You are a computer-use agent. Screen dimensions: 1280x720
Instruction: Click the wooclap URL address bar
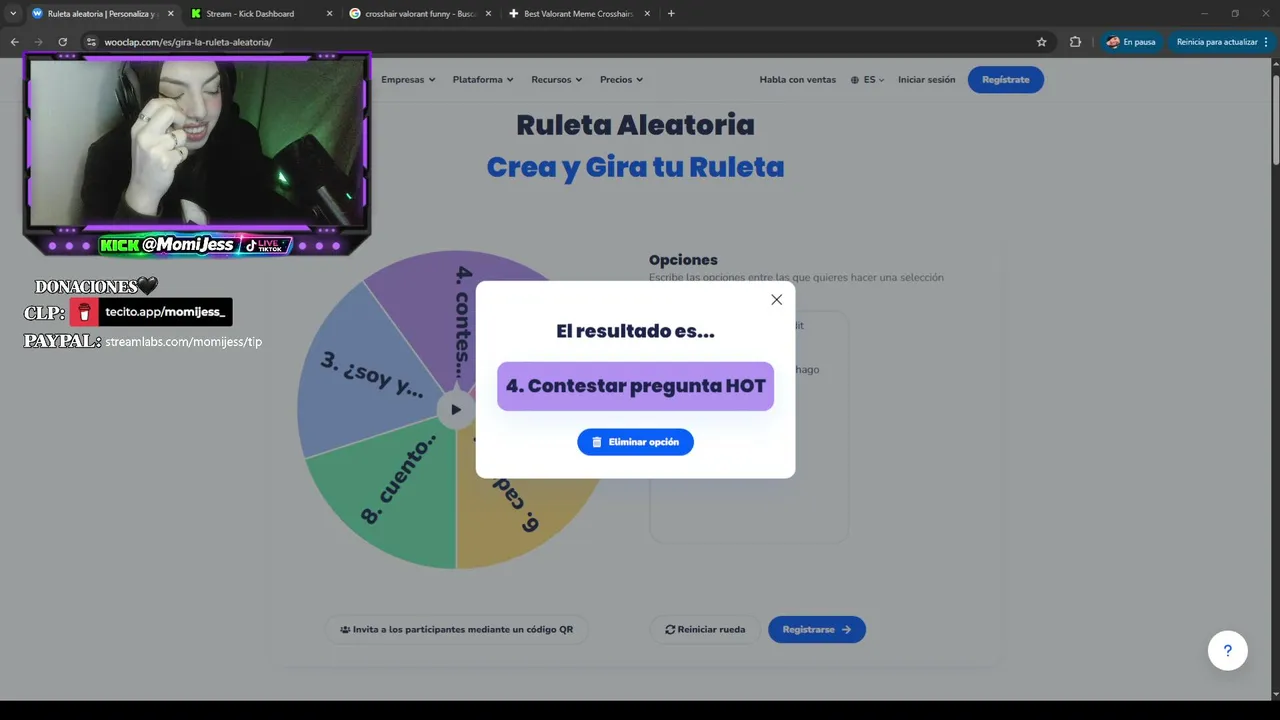tap(560, 42)
